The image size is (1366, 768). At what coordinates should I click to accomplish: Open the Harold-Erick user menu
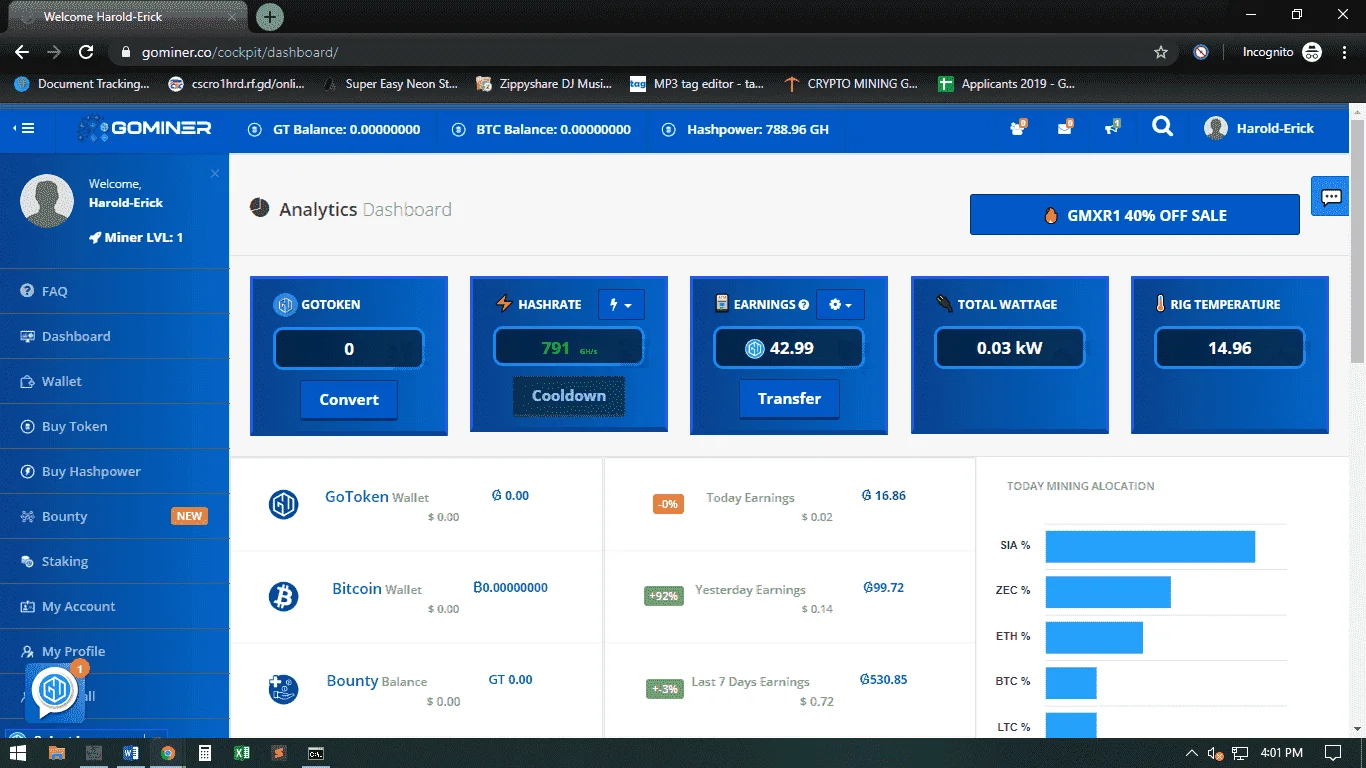tap(1260, 128)
